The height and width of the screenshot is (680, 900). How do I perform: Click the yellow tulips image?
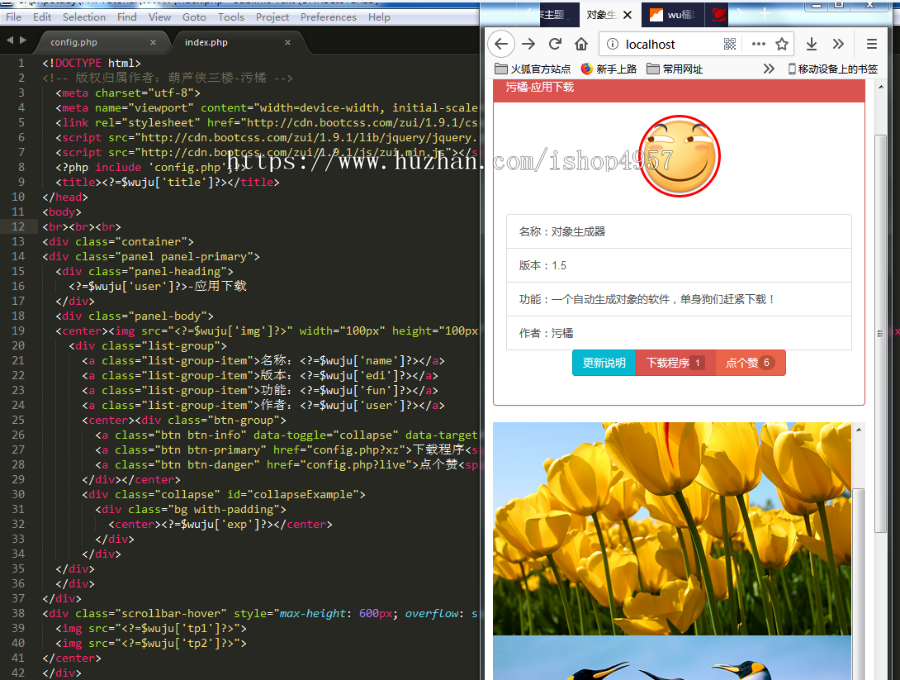(x=672, y=528)
